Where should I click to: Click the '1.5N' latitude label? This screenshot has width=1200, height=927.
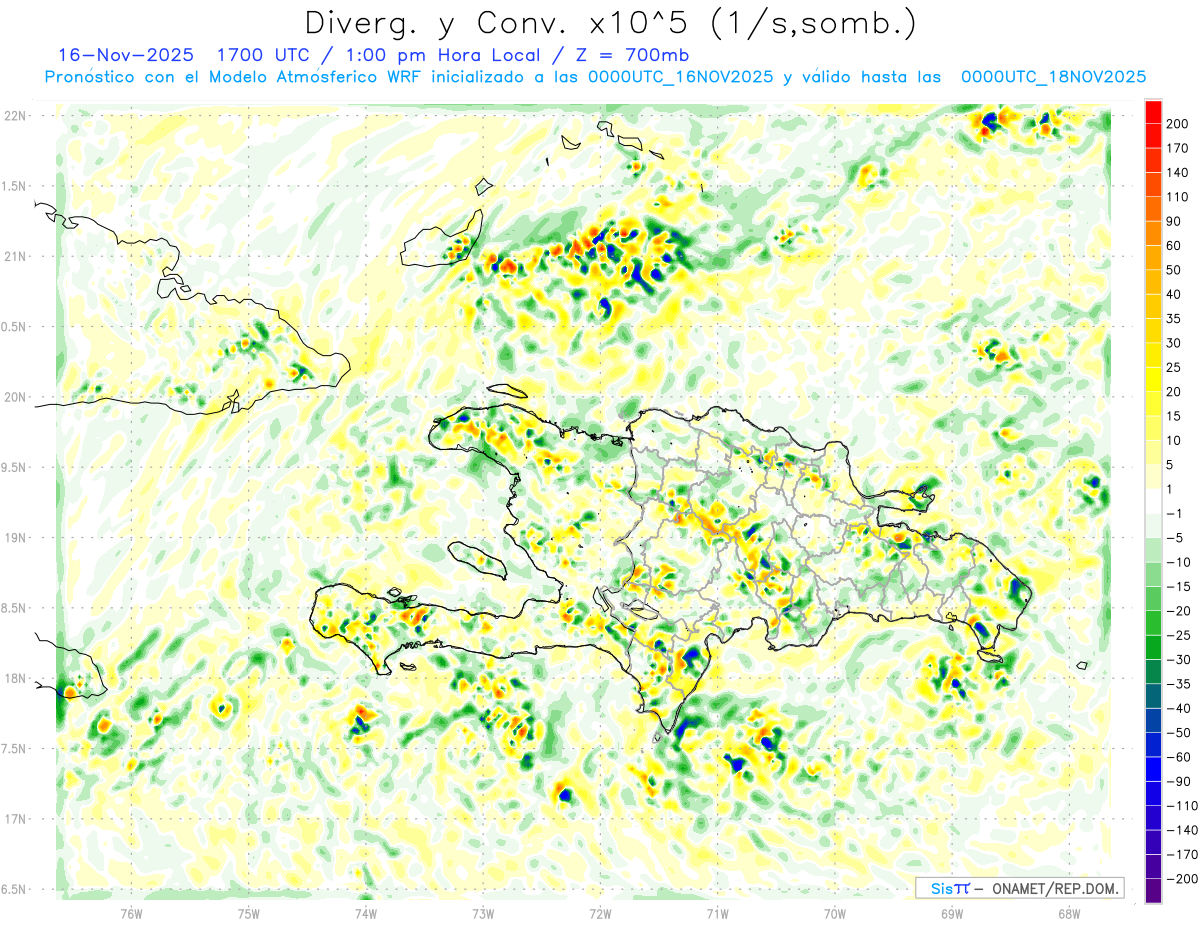pos(15,186)
